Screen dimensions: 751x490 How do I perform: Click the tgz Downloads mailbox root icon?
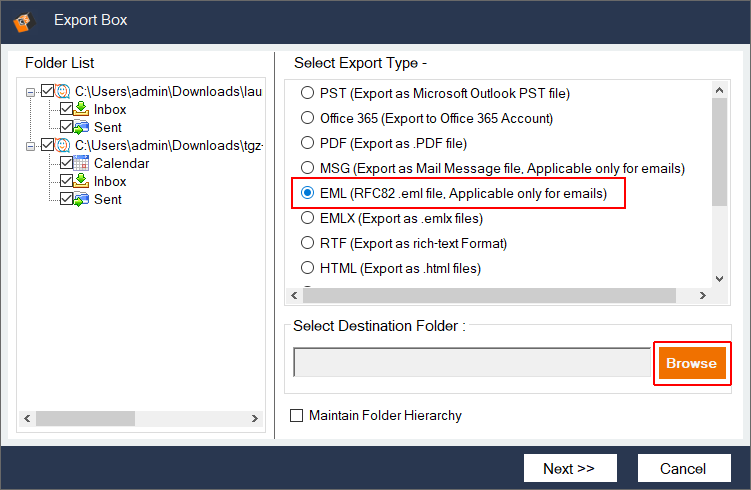click(x=64, y=145)
